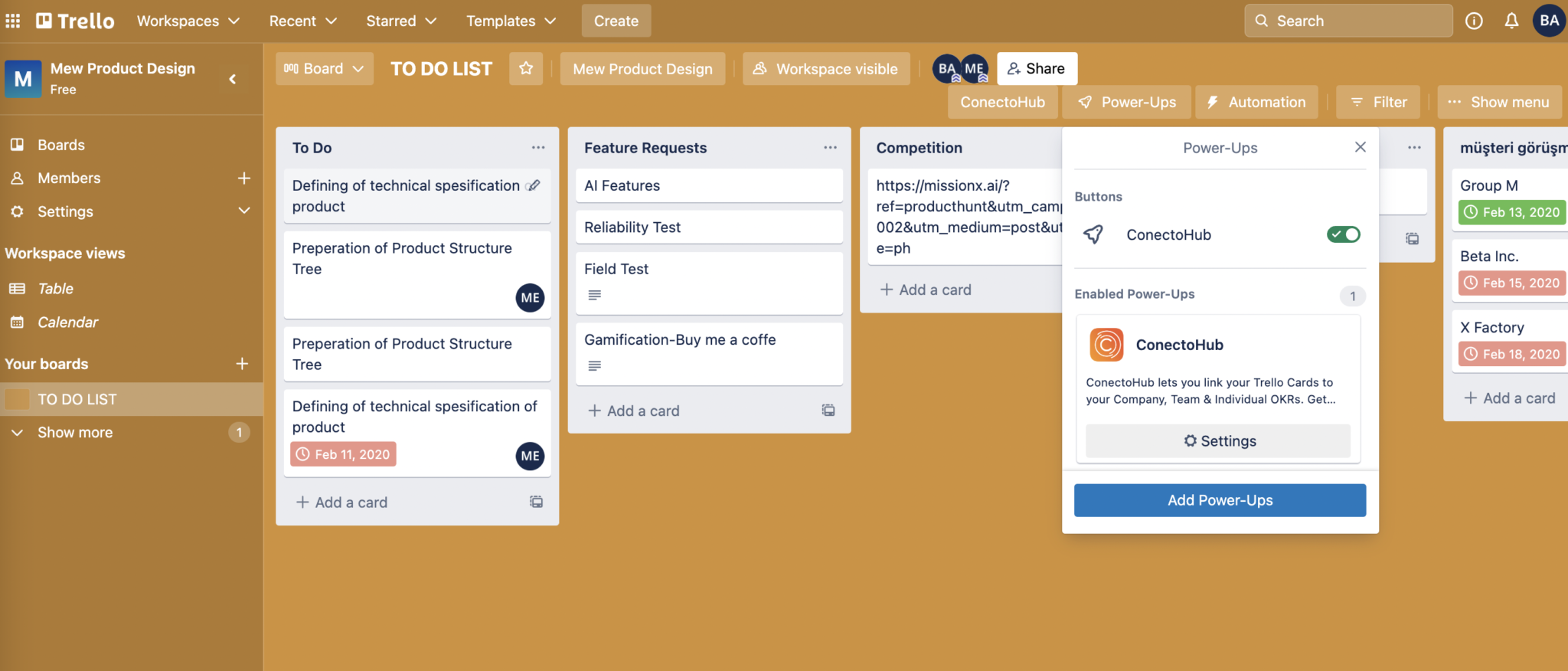Click description icon on Field Test card
This screenshot has width=1568, height=671.
pos(594,295)
